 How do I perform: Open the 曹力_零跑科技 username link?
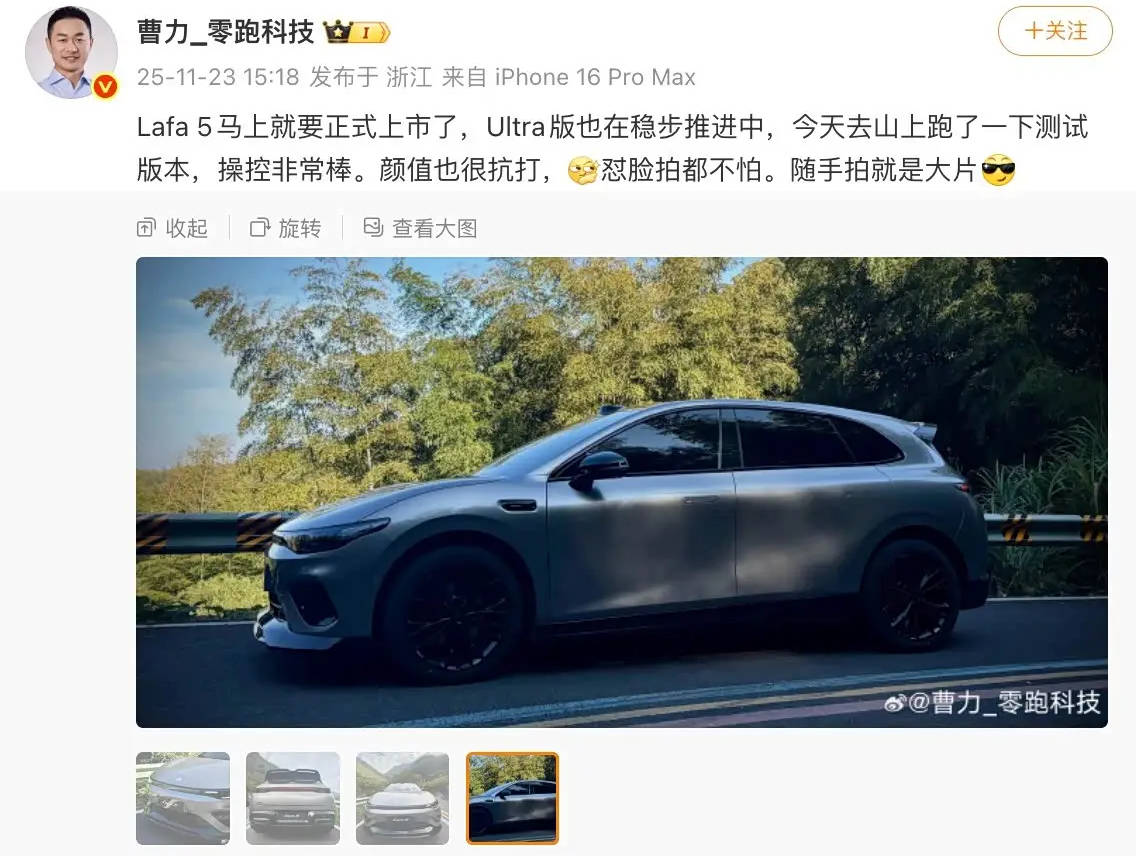[x=225, y=33]
